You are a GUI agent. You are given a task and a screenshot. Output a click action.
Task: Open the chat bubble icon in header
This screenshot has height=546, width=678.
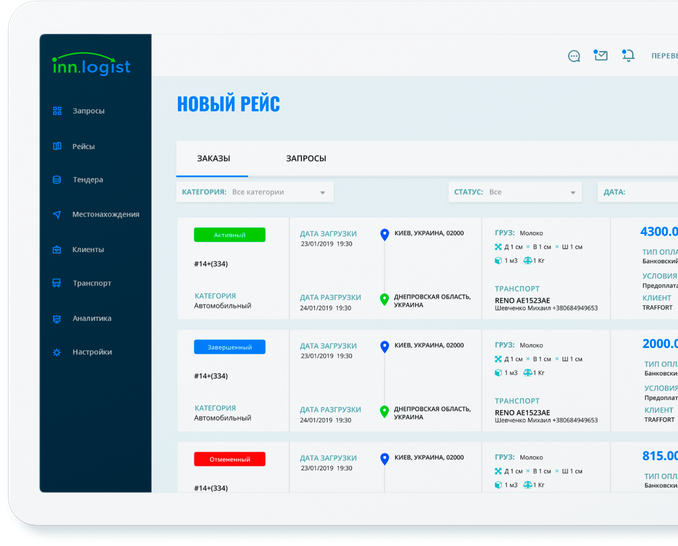[574, 56]
